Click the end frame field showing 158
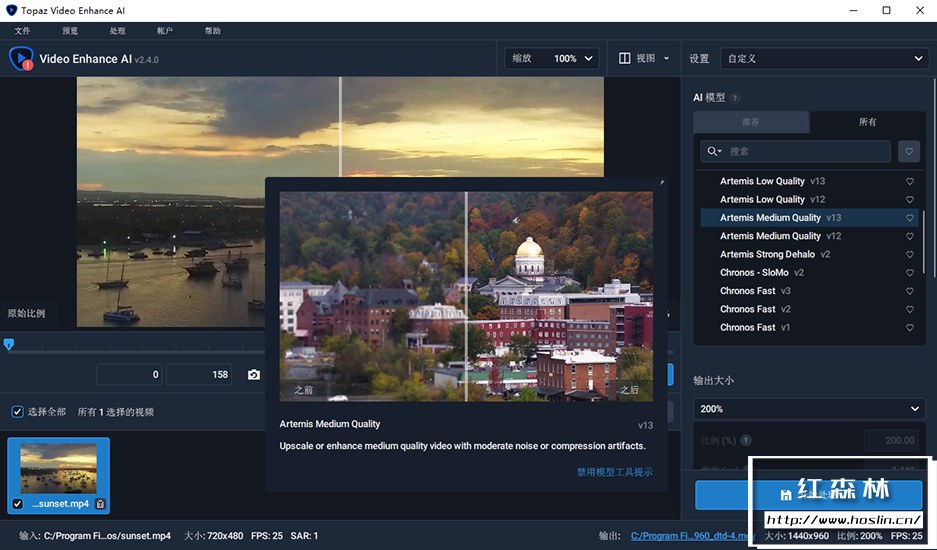This screenshot has height=550, width=937. click(199, 375)
